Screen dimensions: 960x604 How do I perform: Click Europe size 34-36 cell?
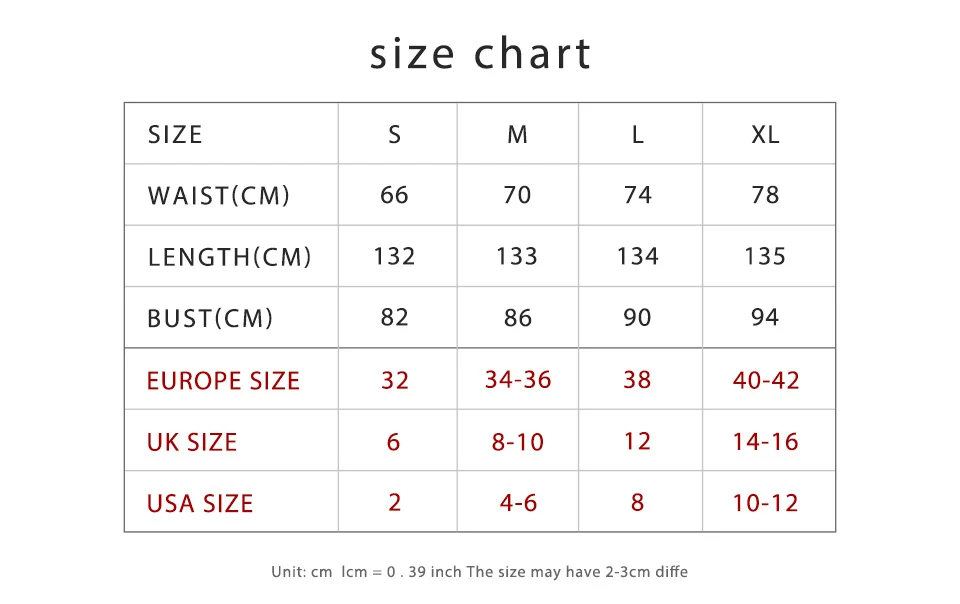click(518, 379)
